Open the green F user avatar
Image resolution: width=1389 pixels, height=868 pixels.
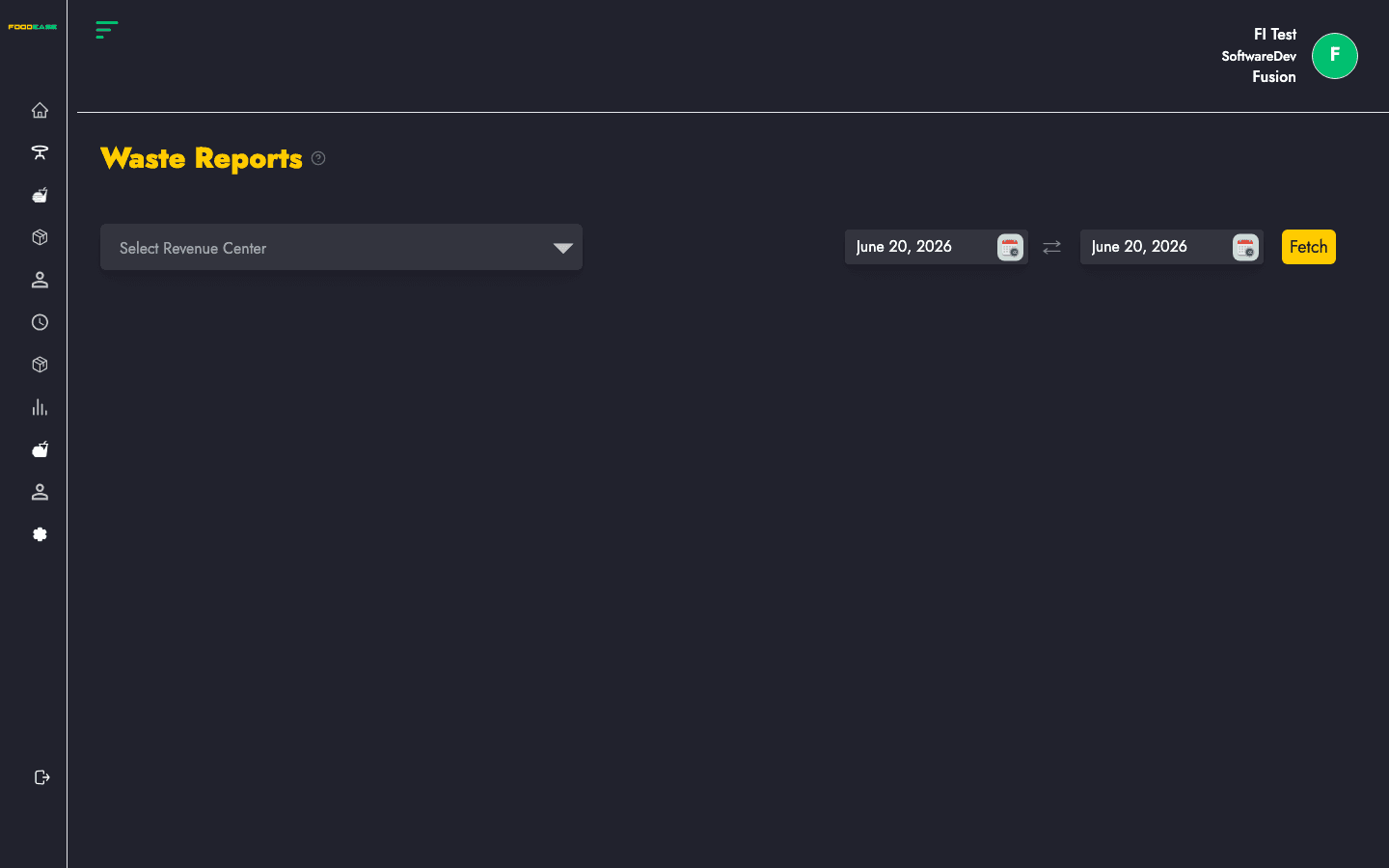(1335, 56)
